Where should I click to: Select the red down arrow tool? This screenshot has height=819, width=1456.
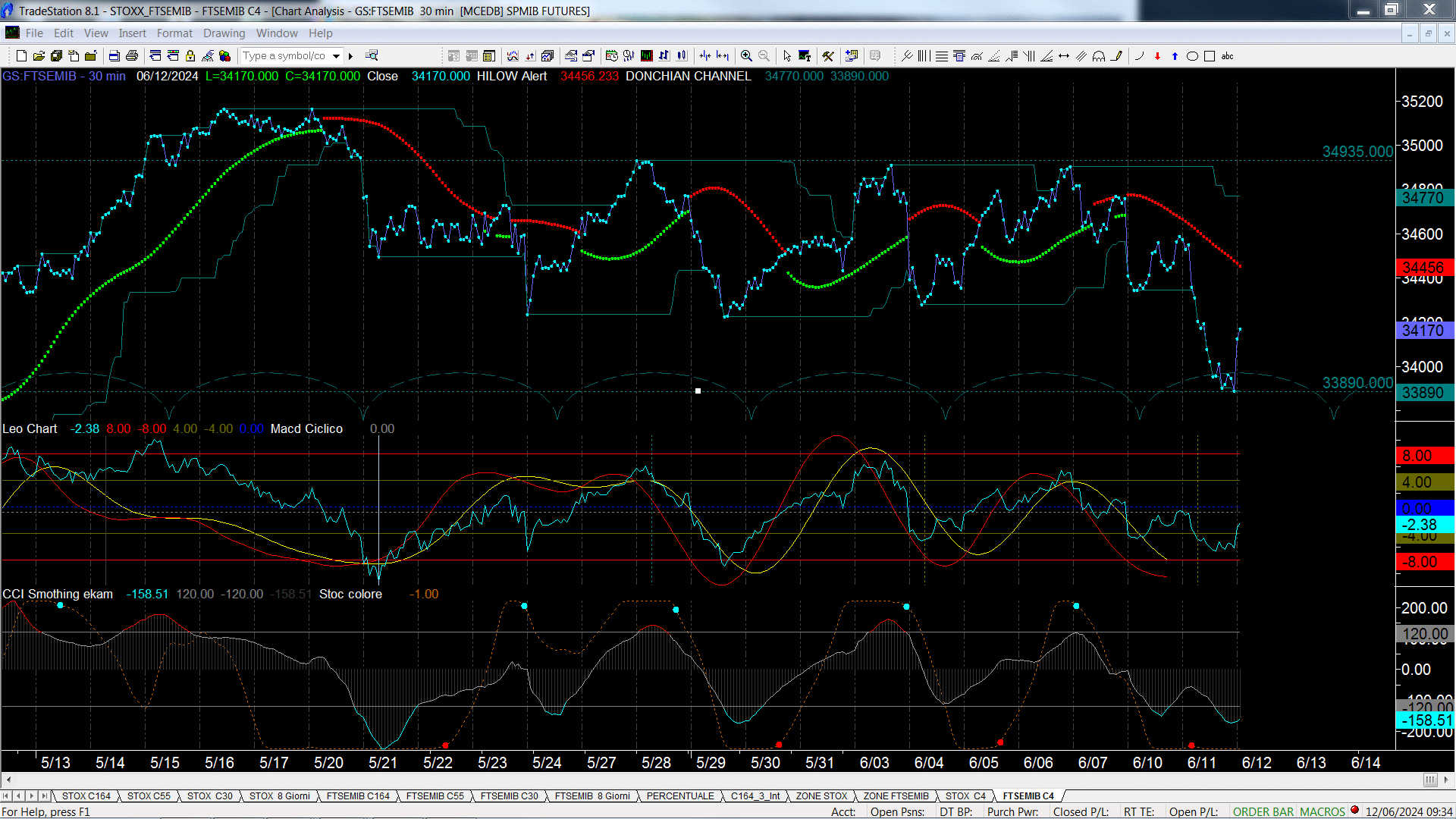coord(1157,56)
